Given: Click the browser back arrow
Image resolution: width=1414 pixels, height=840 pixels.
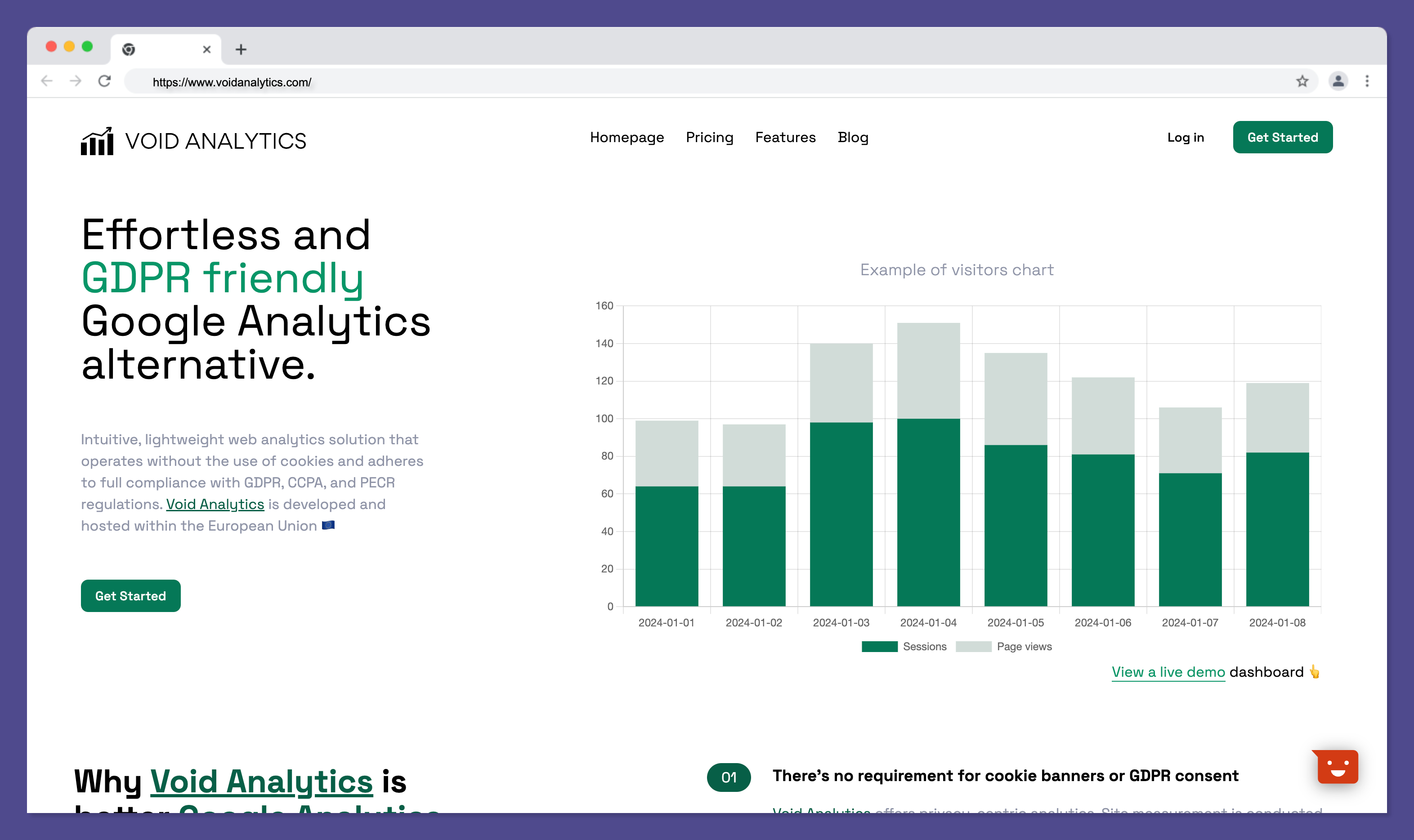Looking at the screenshot, I should (47, 81).
